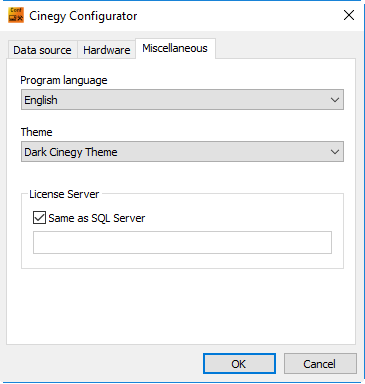This screenshot has width=365, height=384.
Task: Close the Cinegy Configurator window
Action: point(349,15)
